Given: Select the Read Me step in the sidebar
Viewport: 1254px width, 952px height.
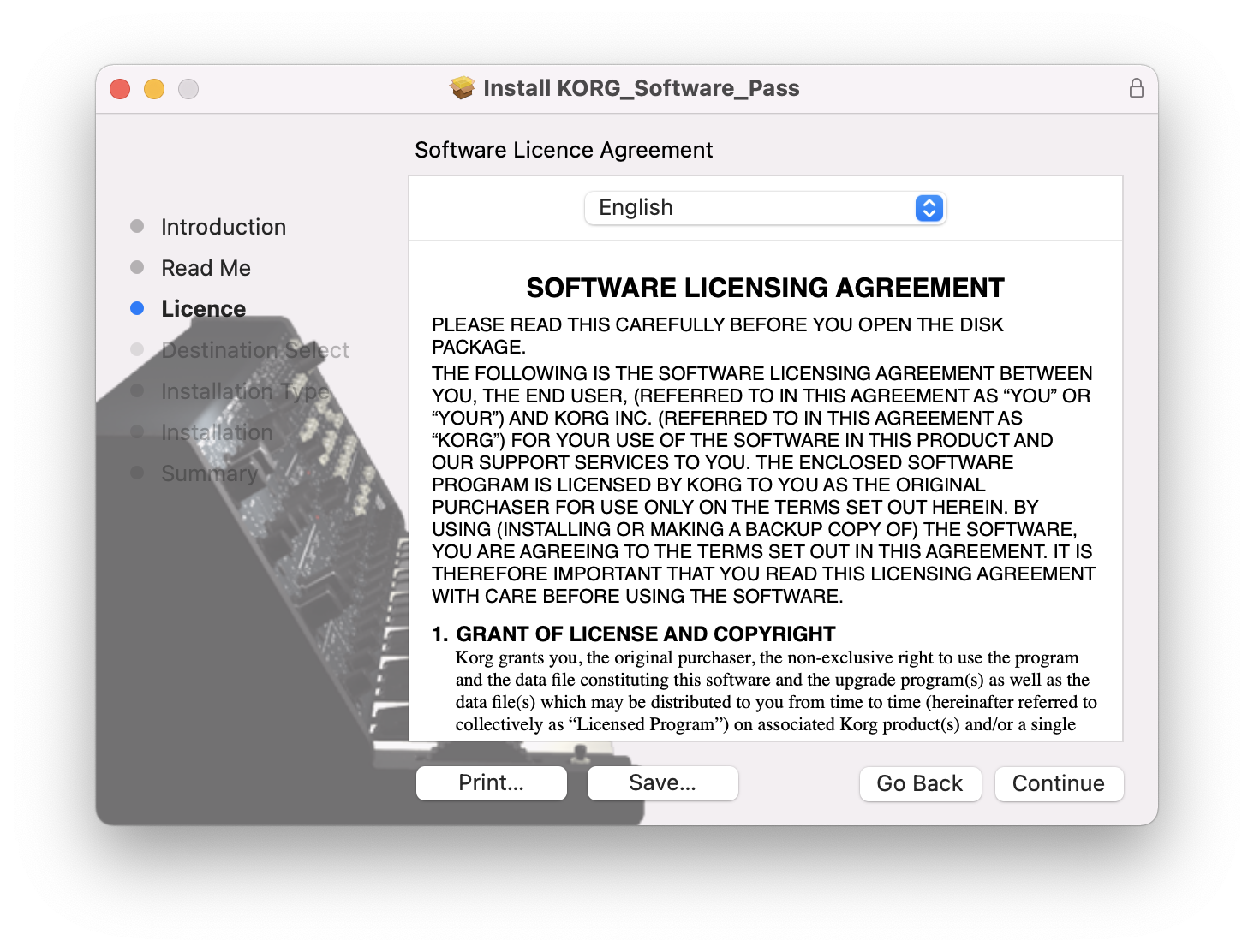Looking at the screenshot, I should tap(206, 268).
